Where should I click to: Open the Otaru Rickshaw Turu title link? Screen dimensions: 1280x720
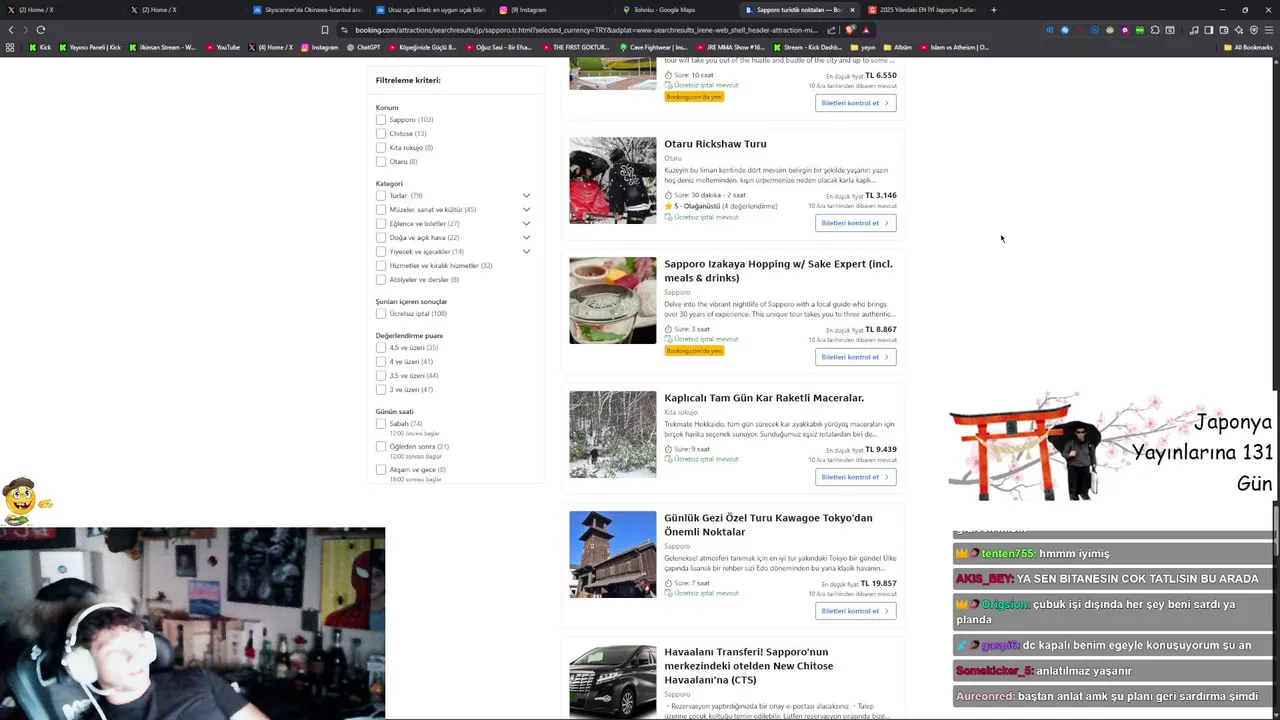click(715, 144)
